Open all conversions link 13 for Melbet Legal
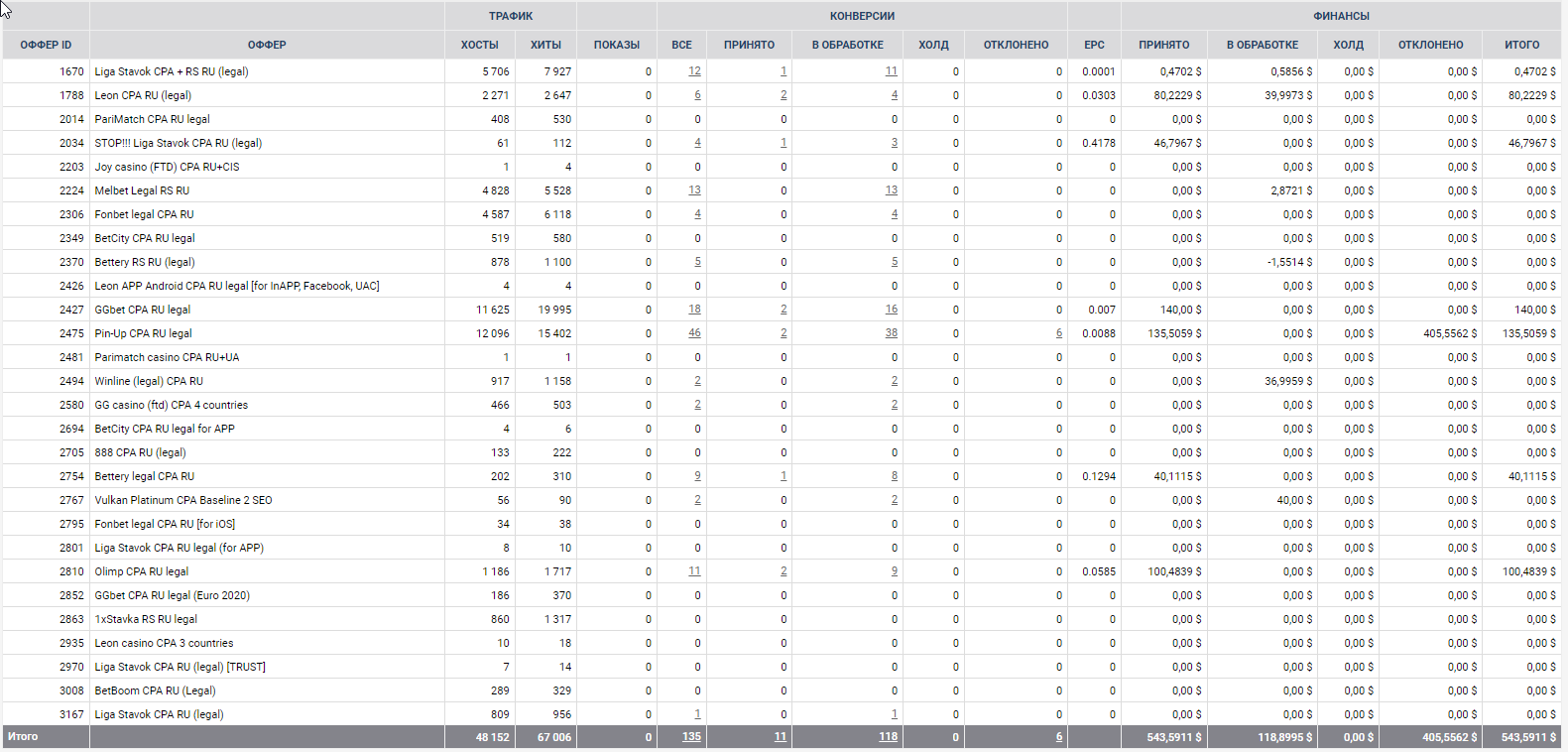Image resolution: width=1568 pixels, height=752 pixels. 694,190
